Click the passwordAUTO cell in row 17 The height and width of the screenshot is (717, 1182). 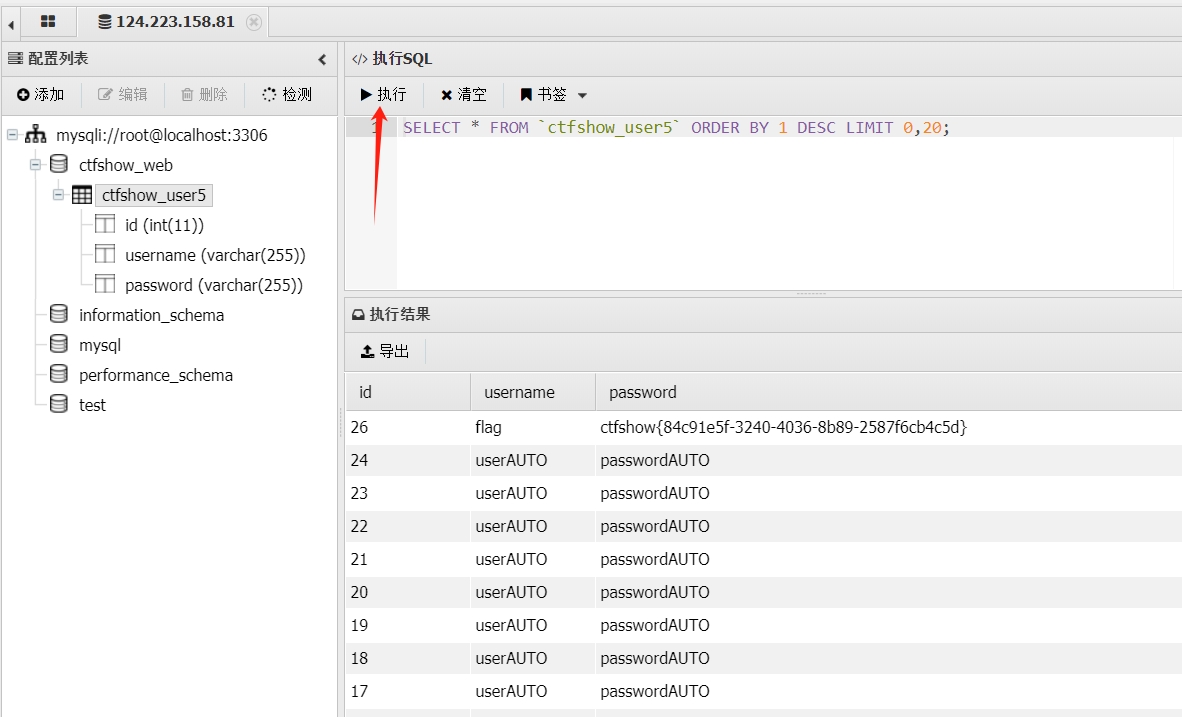pyautogui.click(x=655, y=691)
